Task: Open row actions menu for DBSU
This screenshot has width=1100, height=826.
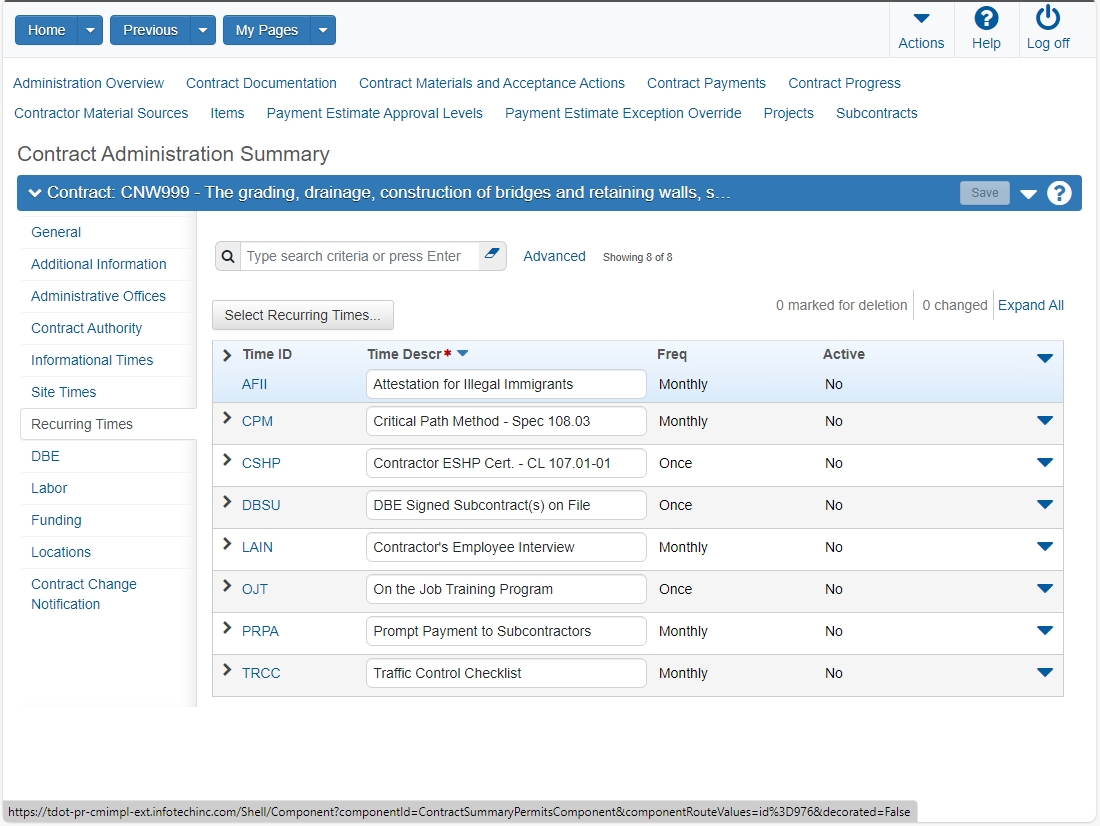Action: pyautogui.click(x=1045, y=505)
